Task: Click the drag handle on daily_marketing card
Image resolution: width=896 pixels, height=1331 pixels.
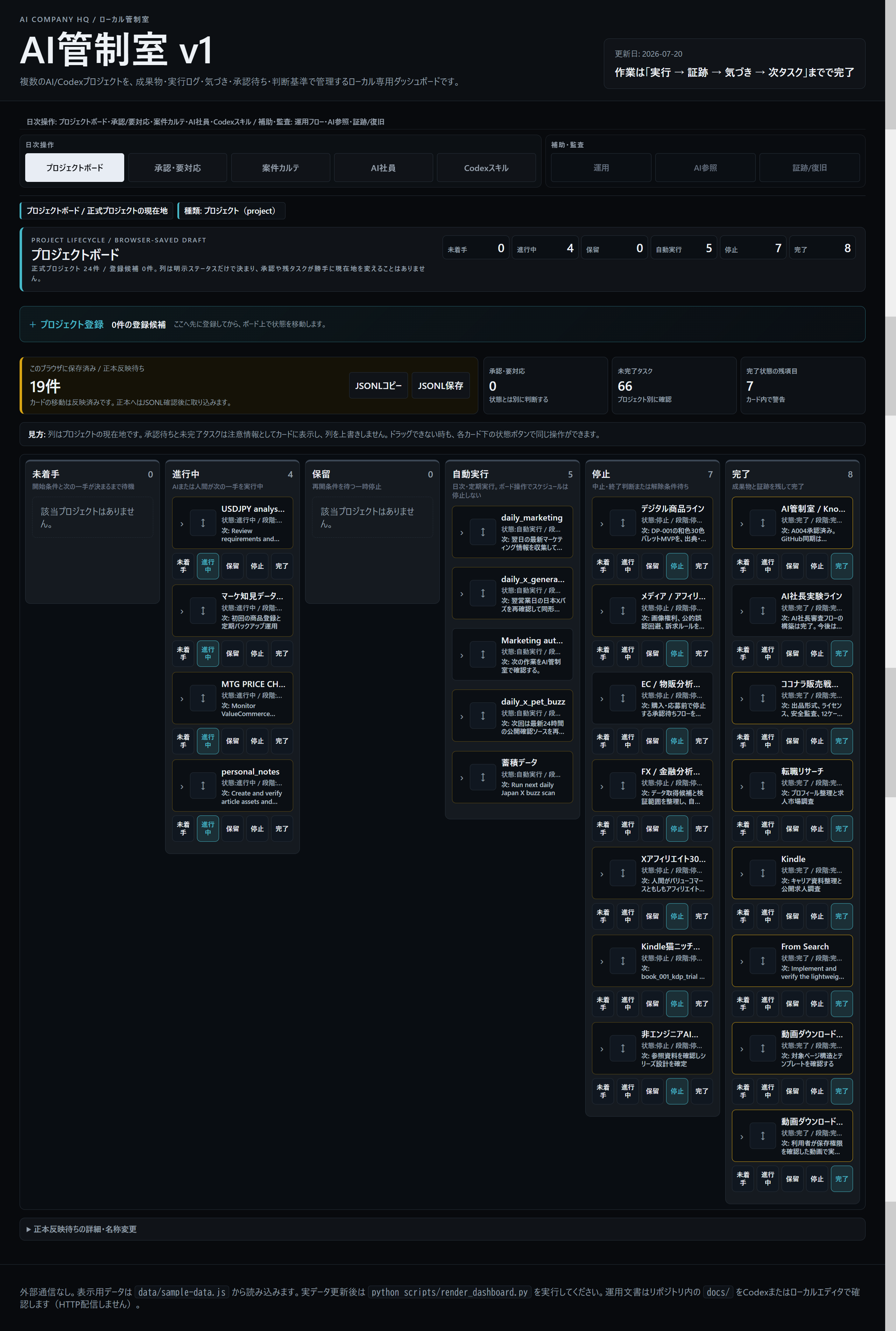Action: click(483, 532)
